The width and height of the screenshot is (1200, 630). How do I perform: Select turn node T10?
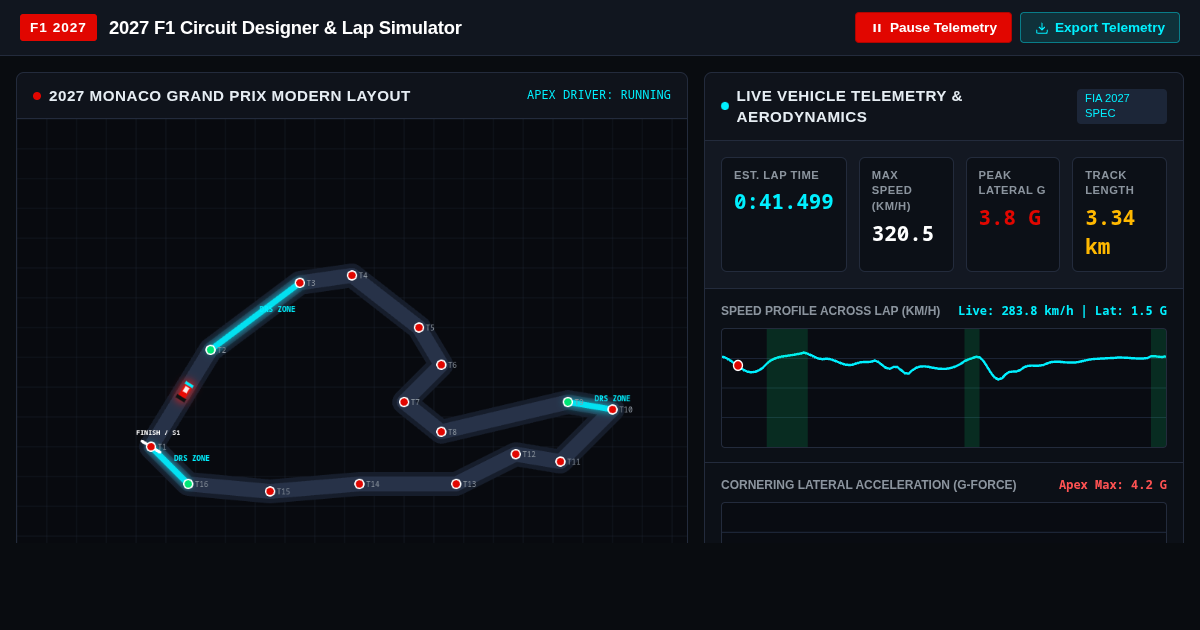pos(613,409)
